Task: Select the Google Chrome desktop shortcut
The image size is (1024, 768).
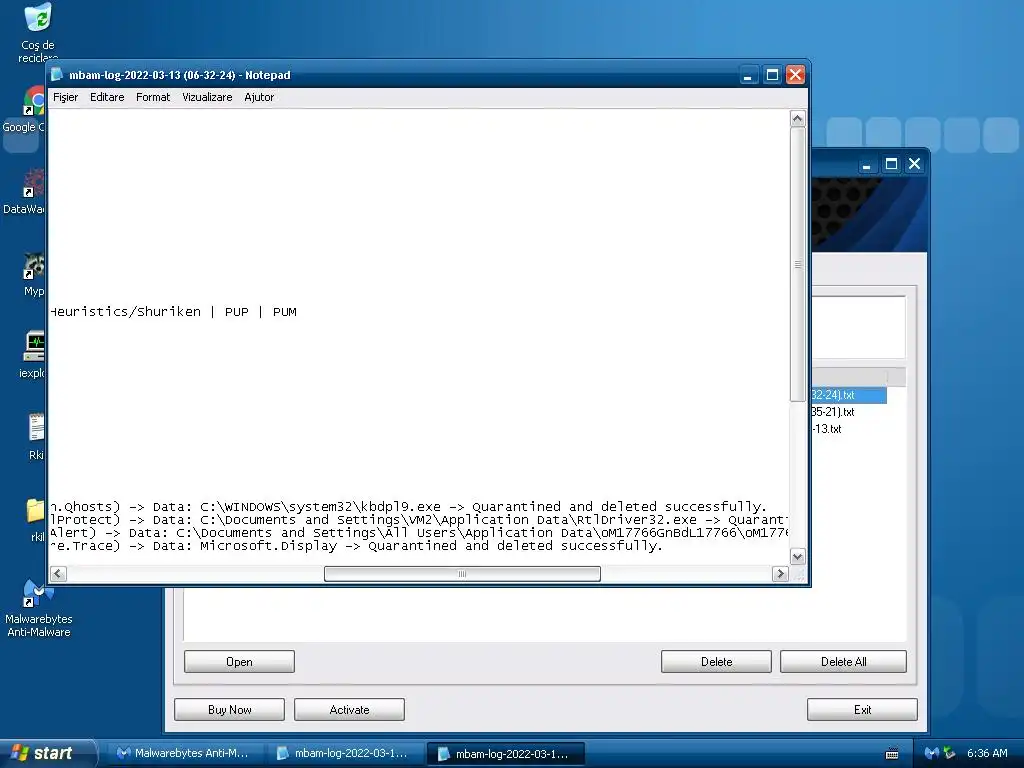Action: (x=25, y=110)
